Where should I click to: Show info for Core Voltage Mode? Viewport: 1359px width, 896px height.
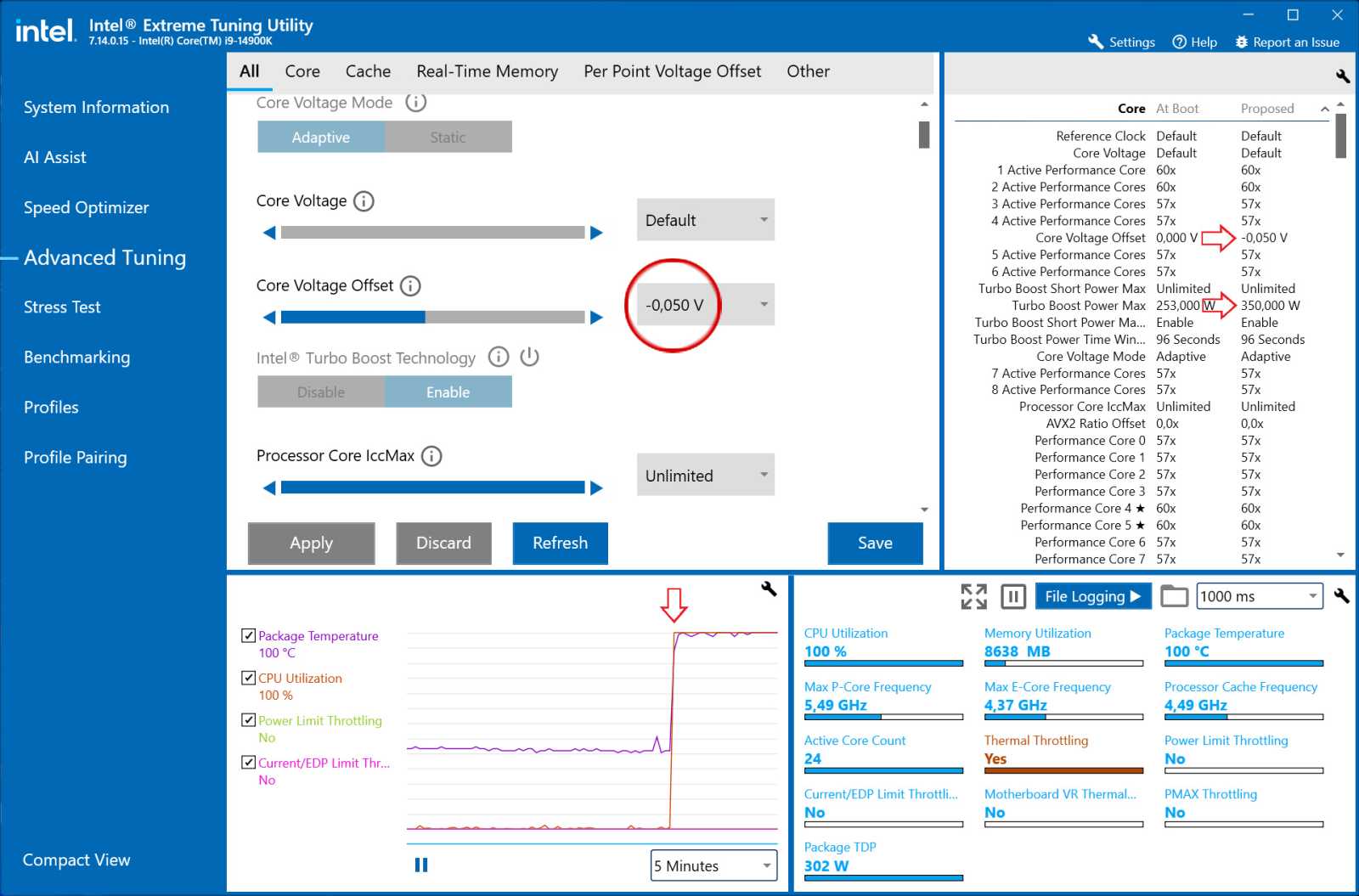(415, 103)
